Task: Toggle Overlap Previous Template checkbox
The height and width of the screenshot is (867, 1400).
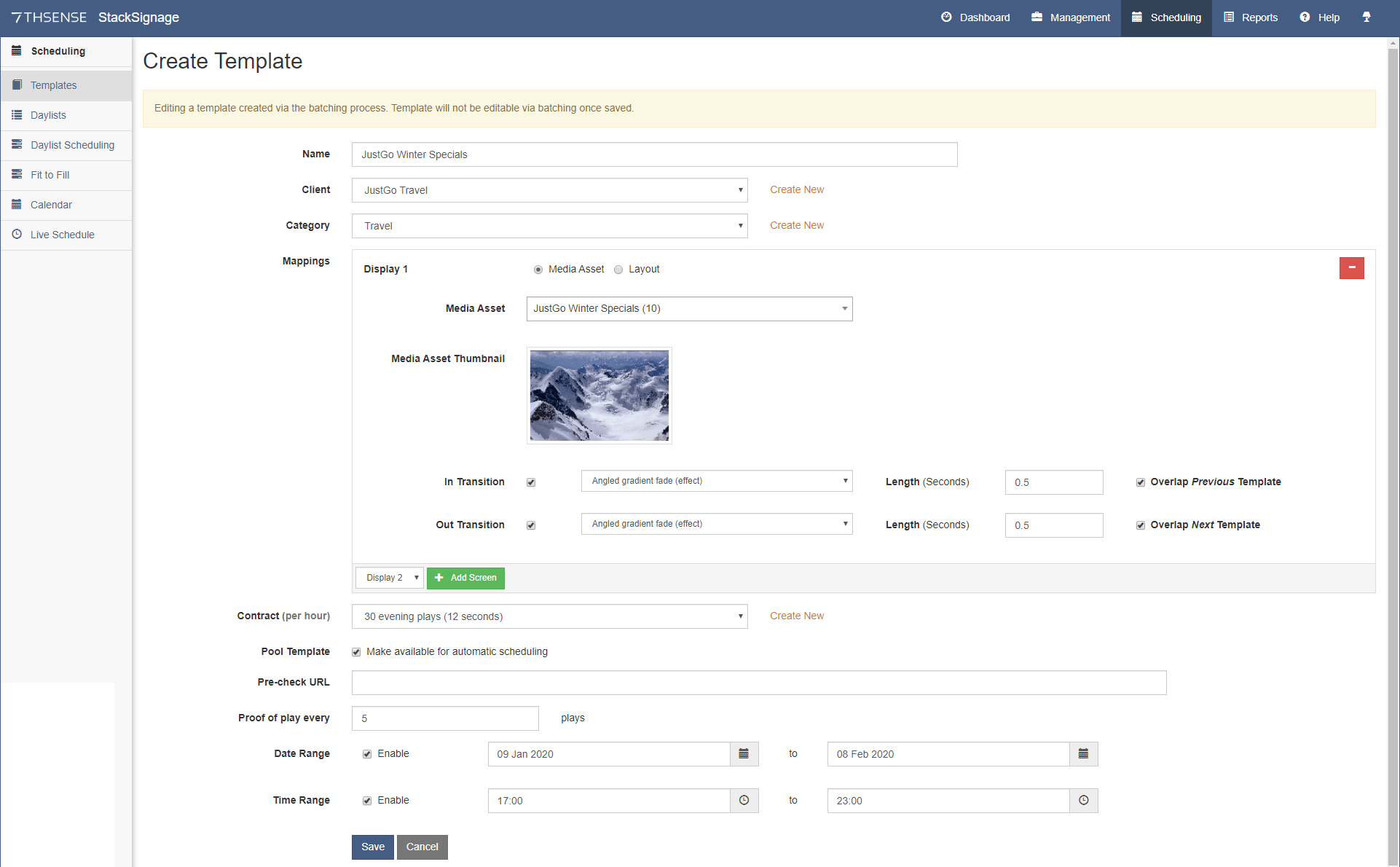Action: [1141, 482]
